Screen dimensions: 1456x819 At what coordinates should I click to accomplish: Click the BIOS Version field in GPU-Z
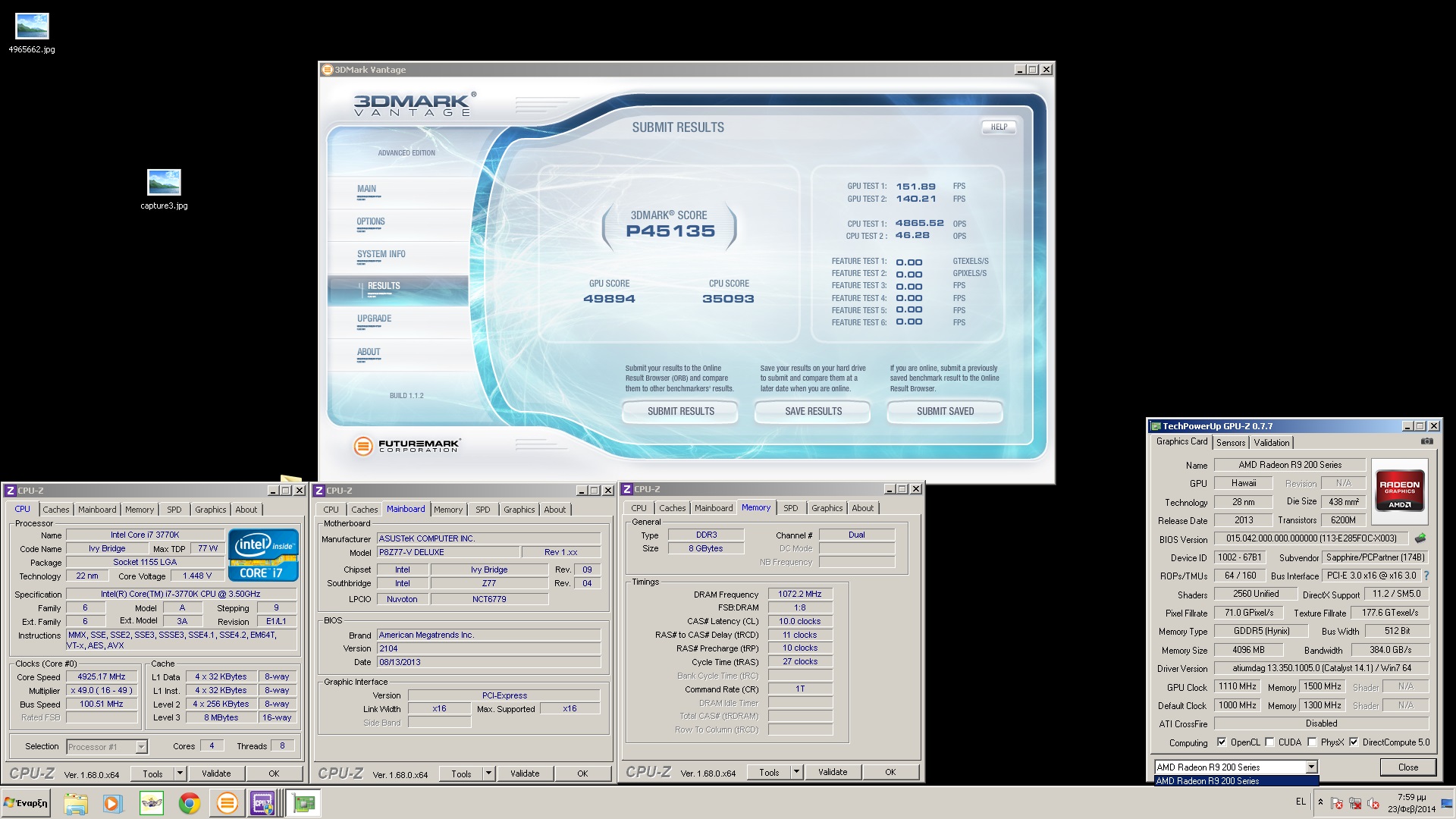[x=1311, y=538]
